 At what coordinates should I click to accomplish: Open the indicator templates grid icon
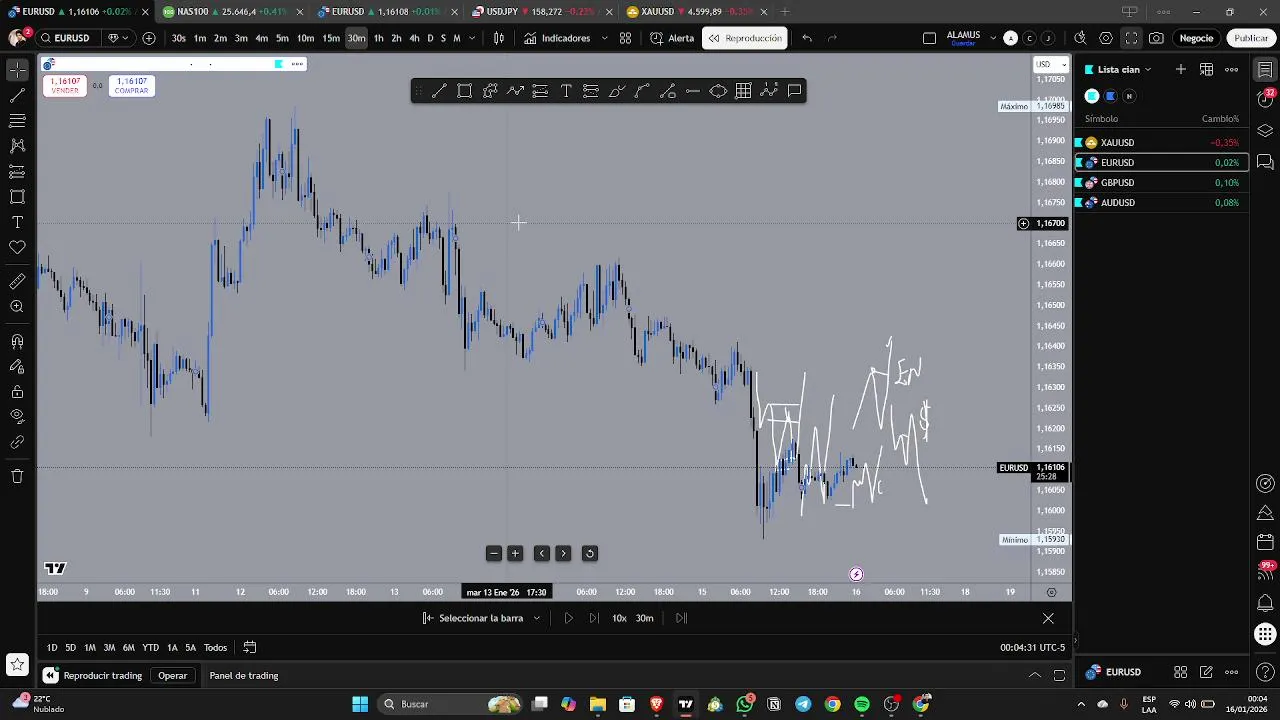point(625,38)
